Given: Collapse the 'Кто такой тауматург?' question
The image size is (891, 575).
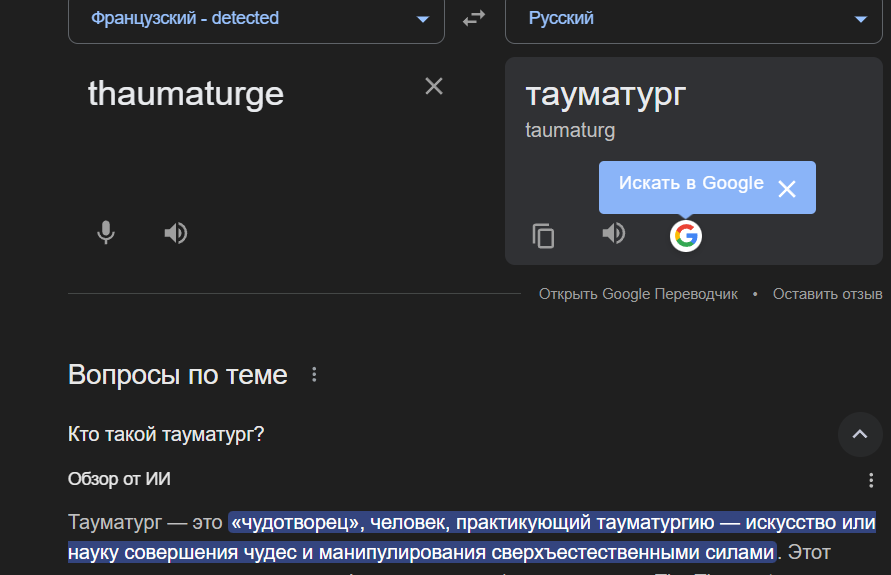Looking at the screenshot, I should (859, 433).
